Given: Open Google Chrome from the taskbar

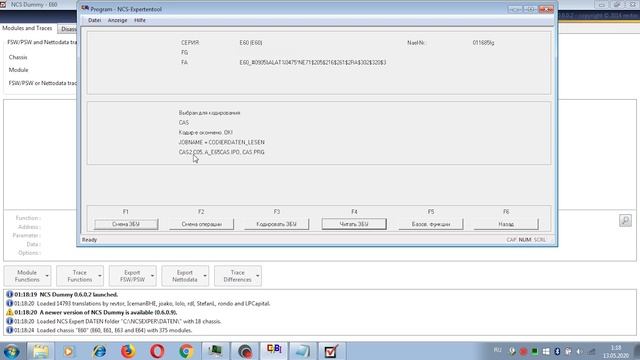Looking at the screenshot, I should coord(186,351).
